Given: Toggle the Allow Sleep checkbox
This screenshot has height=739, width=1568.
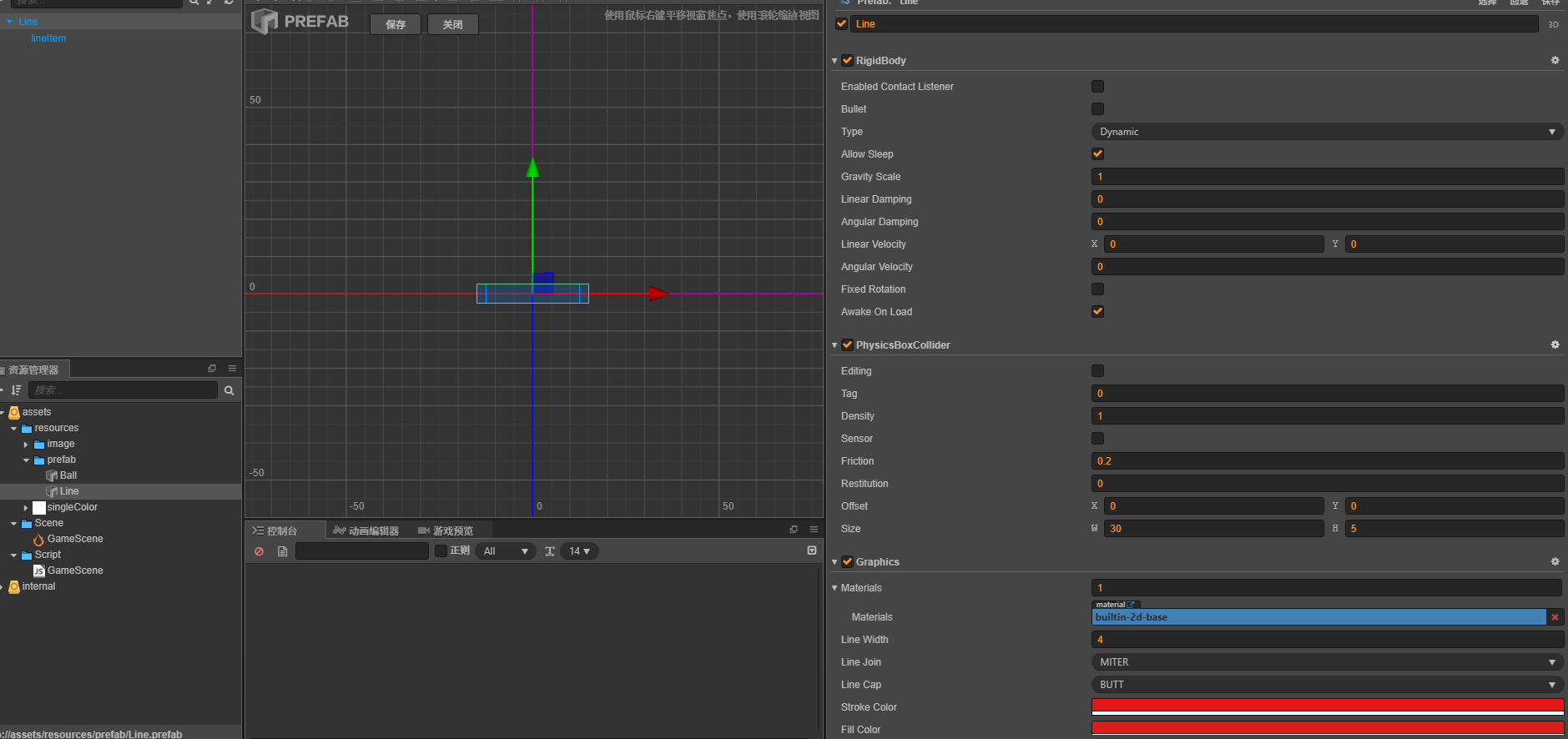Looking at the screenshot, I should click(1097, 154).
